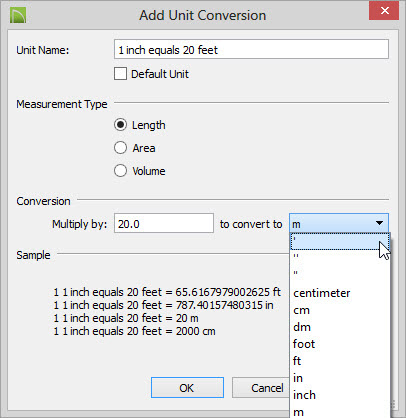Screen dimensions: 406x418
Task: Confirm with the OK button
Action: click(x=187, y=388)
